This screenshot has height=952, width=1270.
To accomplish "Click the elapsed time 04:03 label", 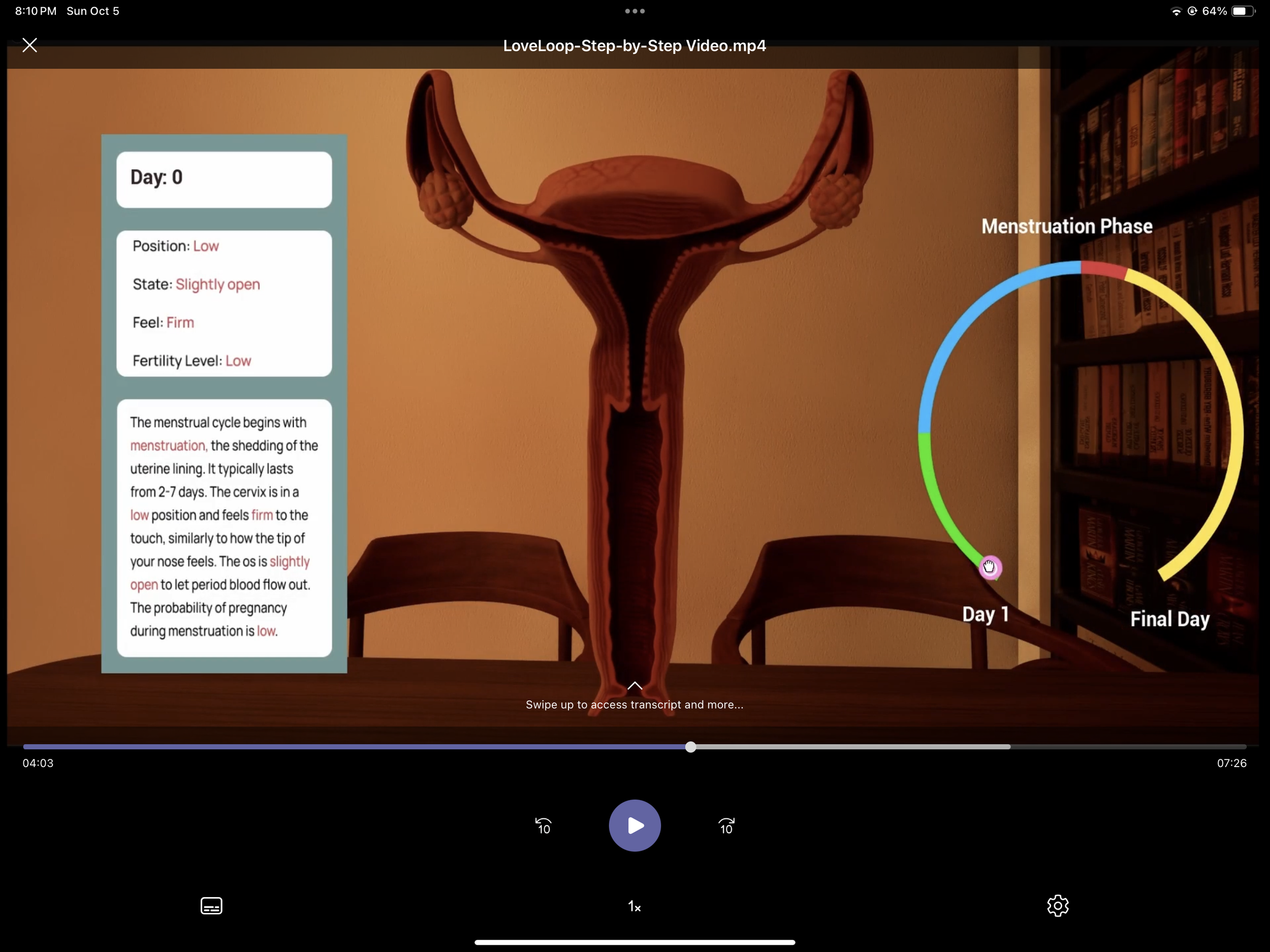I will [38, 763].
